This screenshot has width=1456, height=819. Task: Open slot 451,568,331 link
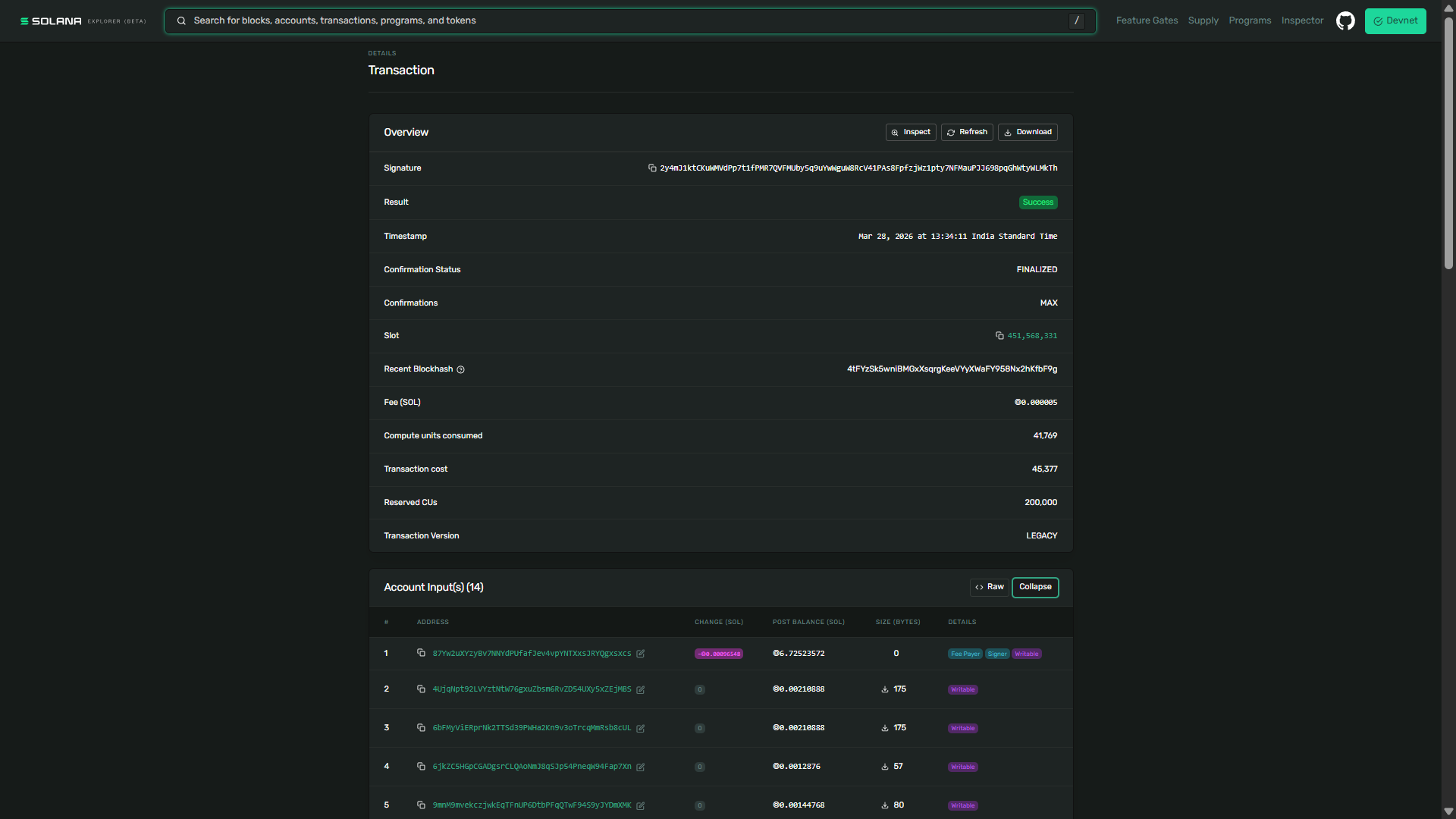(1032, 336)
